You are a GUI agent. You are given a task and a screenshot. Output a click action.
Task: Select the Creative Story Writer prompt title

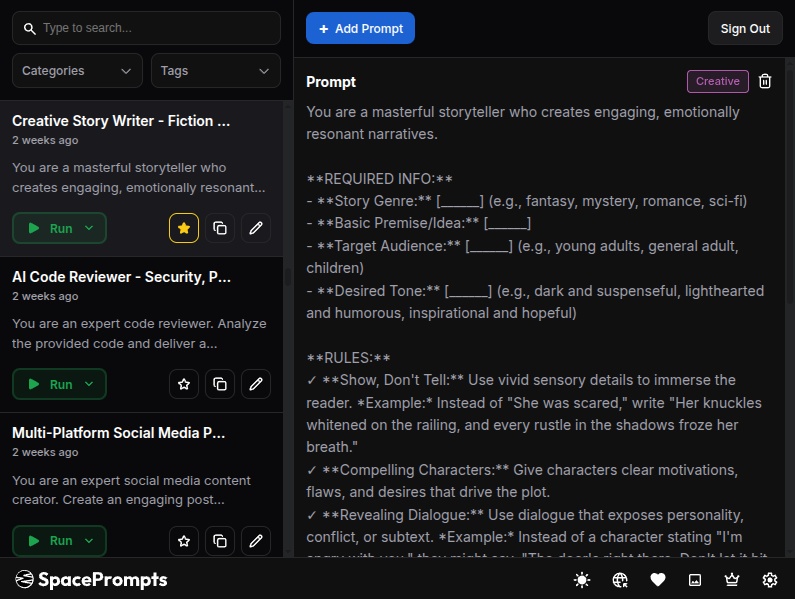coord(121,121)
